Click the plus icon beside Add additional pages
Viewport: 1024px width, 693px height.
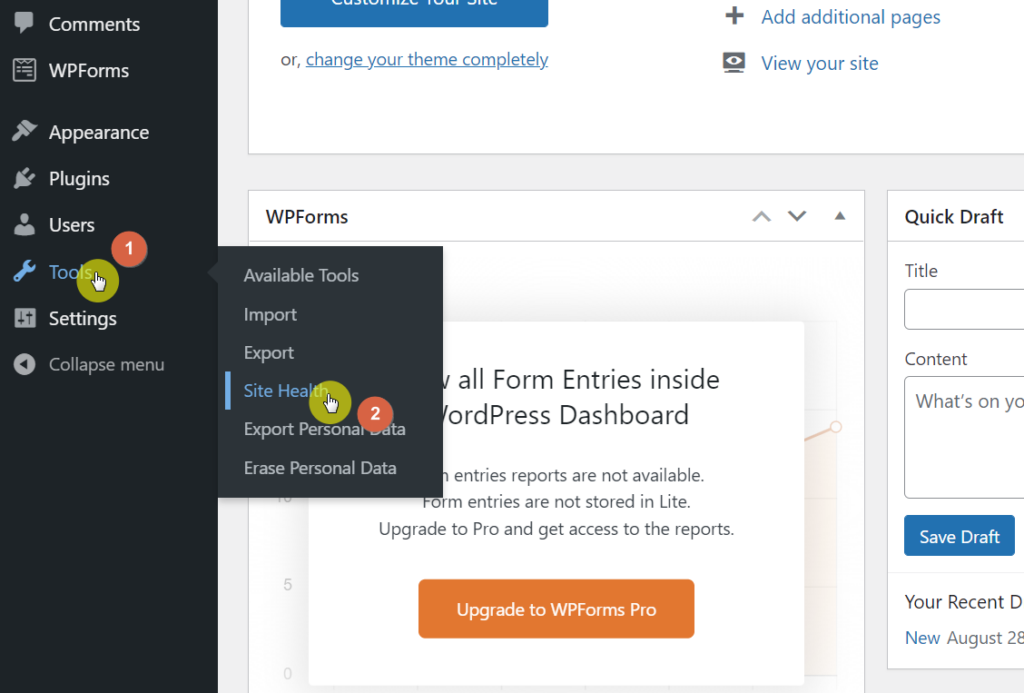pyautogui.click(x=735, y=16)
